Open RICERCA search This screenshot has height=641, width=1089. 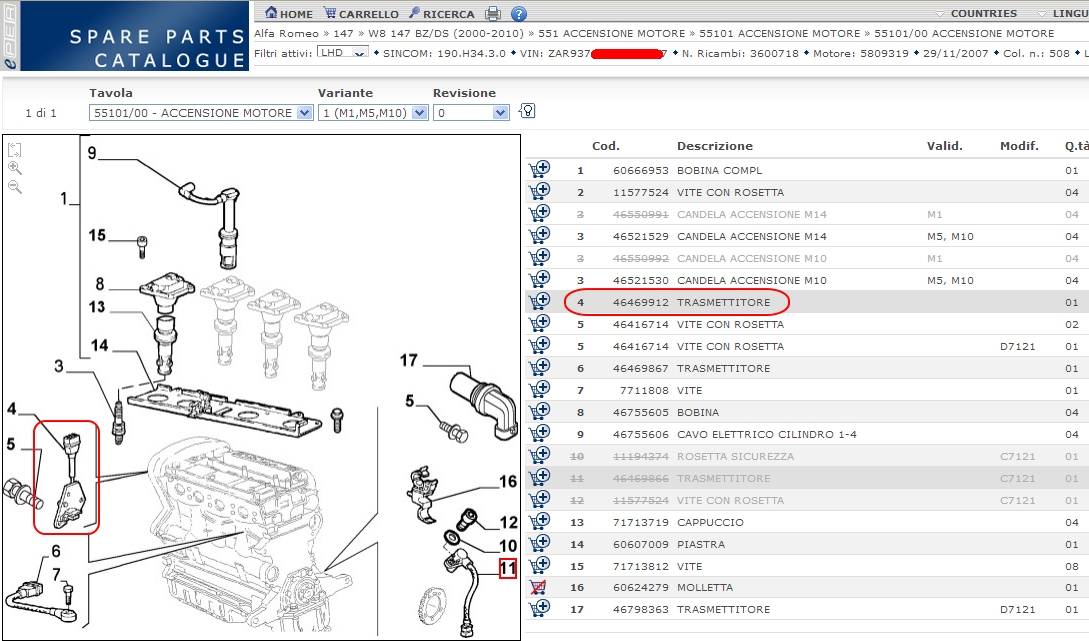pos(442,13)
